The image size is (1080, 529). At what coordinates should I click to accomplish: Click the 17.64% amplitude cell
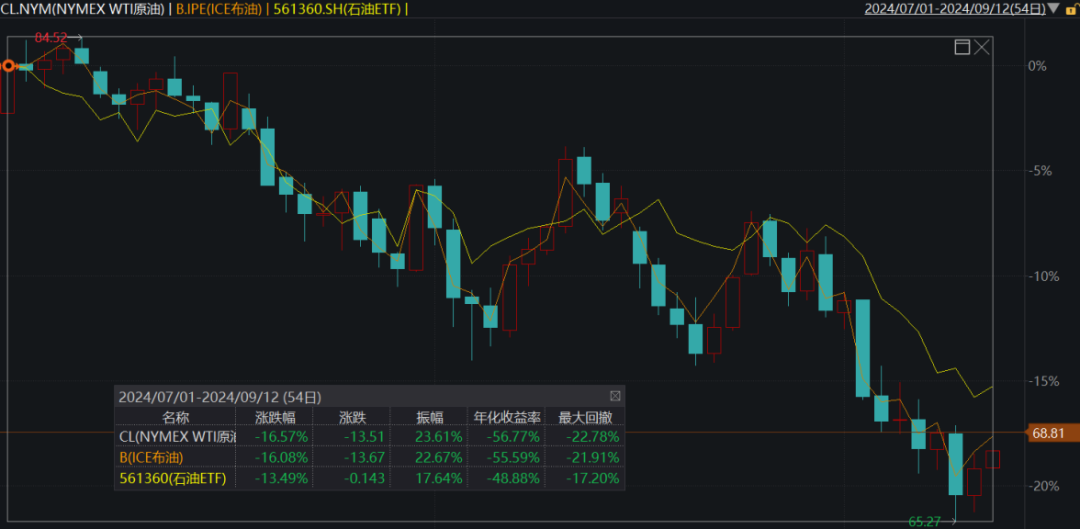pos(439,478)
